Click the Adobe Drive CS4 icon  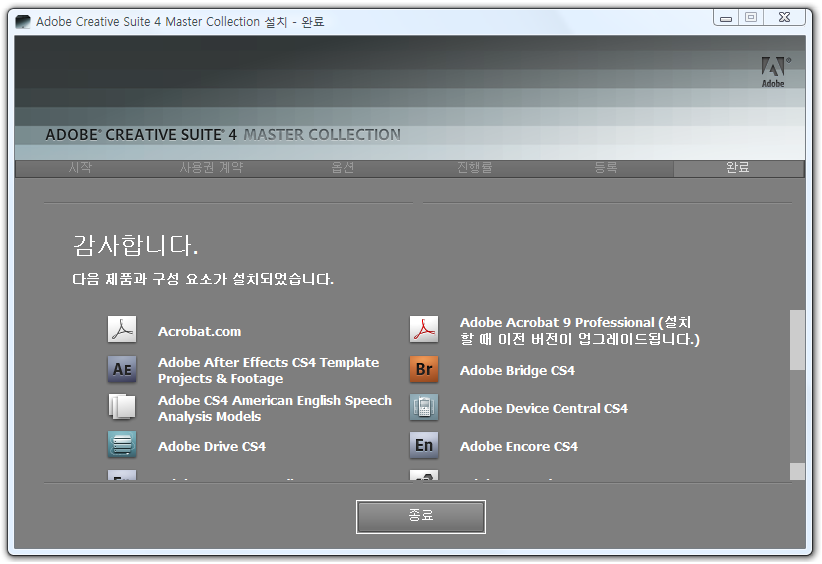[122, 445]
